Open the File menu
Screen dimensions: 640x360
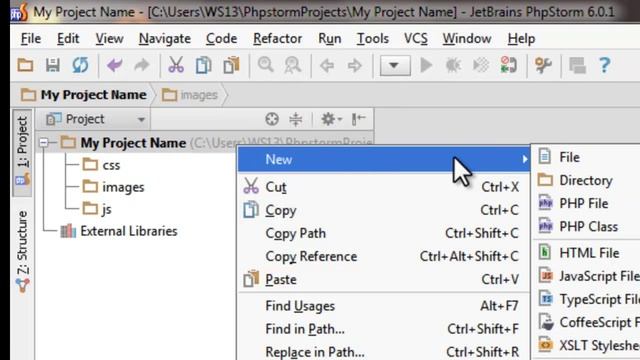tap(31, 39)
